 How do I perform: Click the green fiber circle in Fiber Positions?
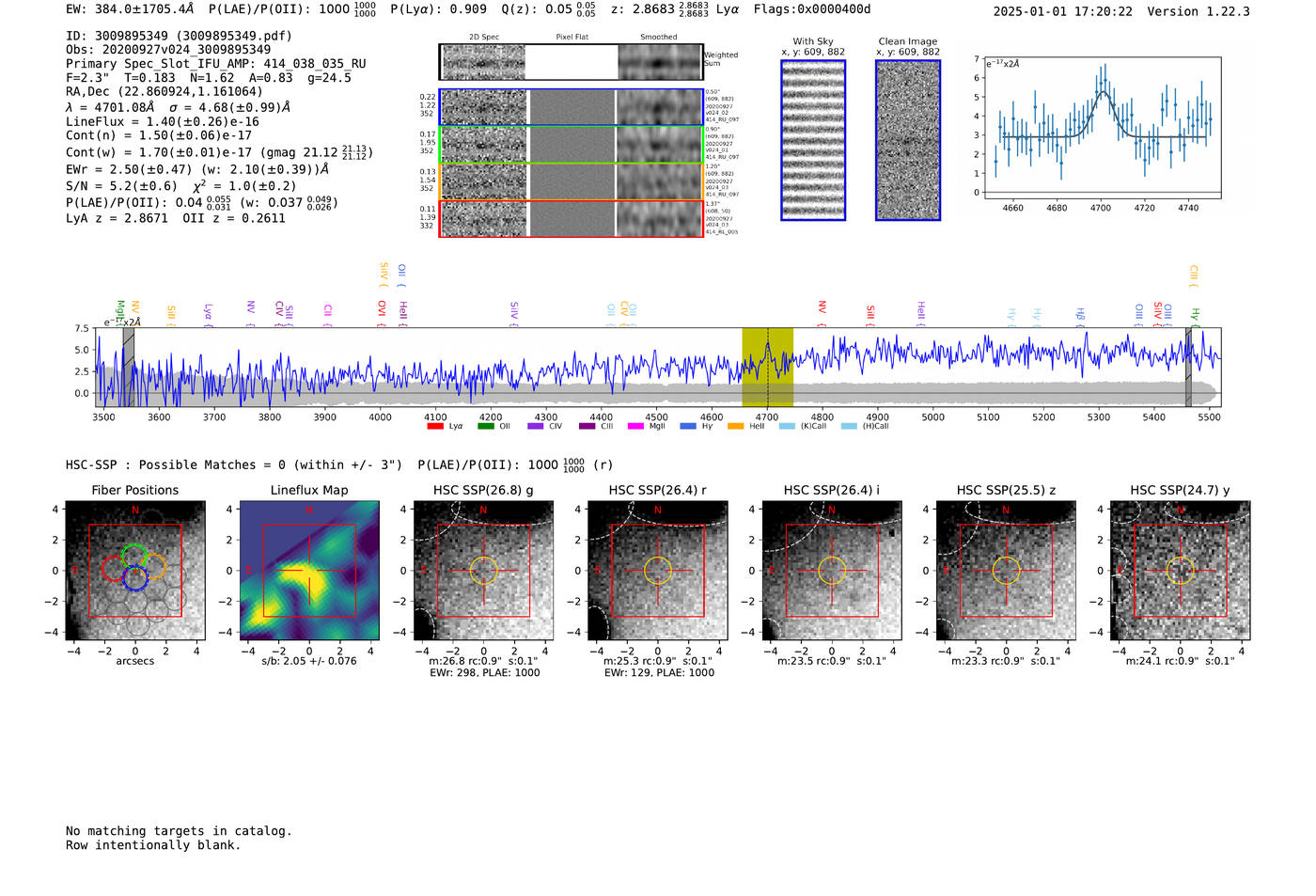click(134, 555)
